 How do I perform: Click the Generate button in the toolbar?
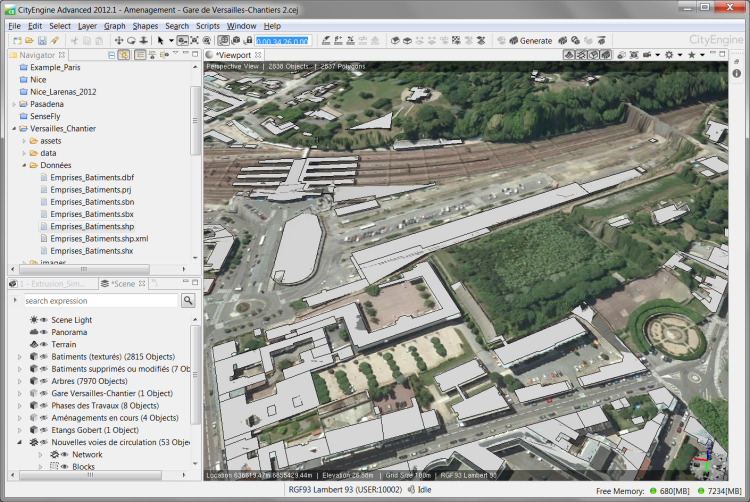[x=530, y=41]
